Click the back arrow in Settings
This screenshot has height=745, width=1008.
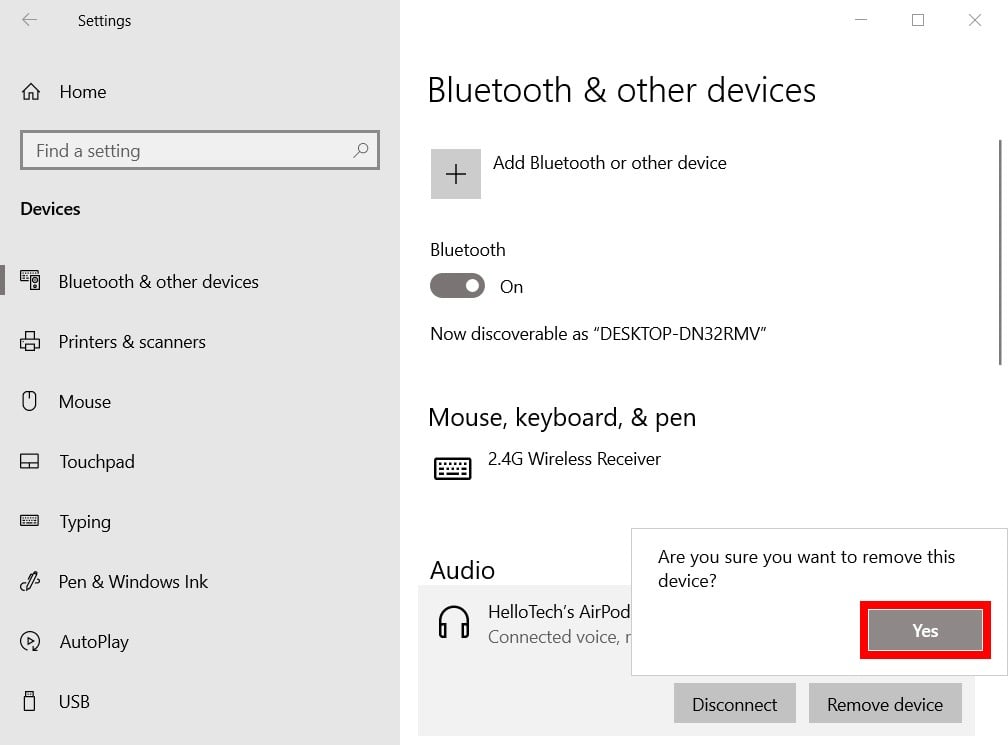coord(29,20)
